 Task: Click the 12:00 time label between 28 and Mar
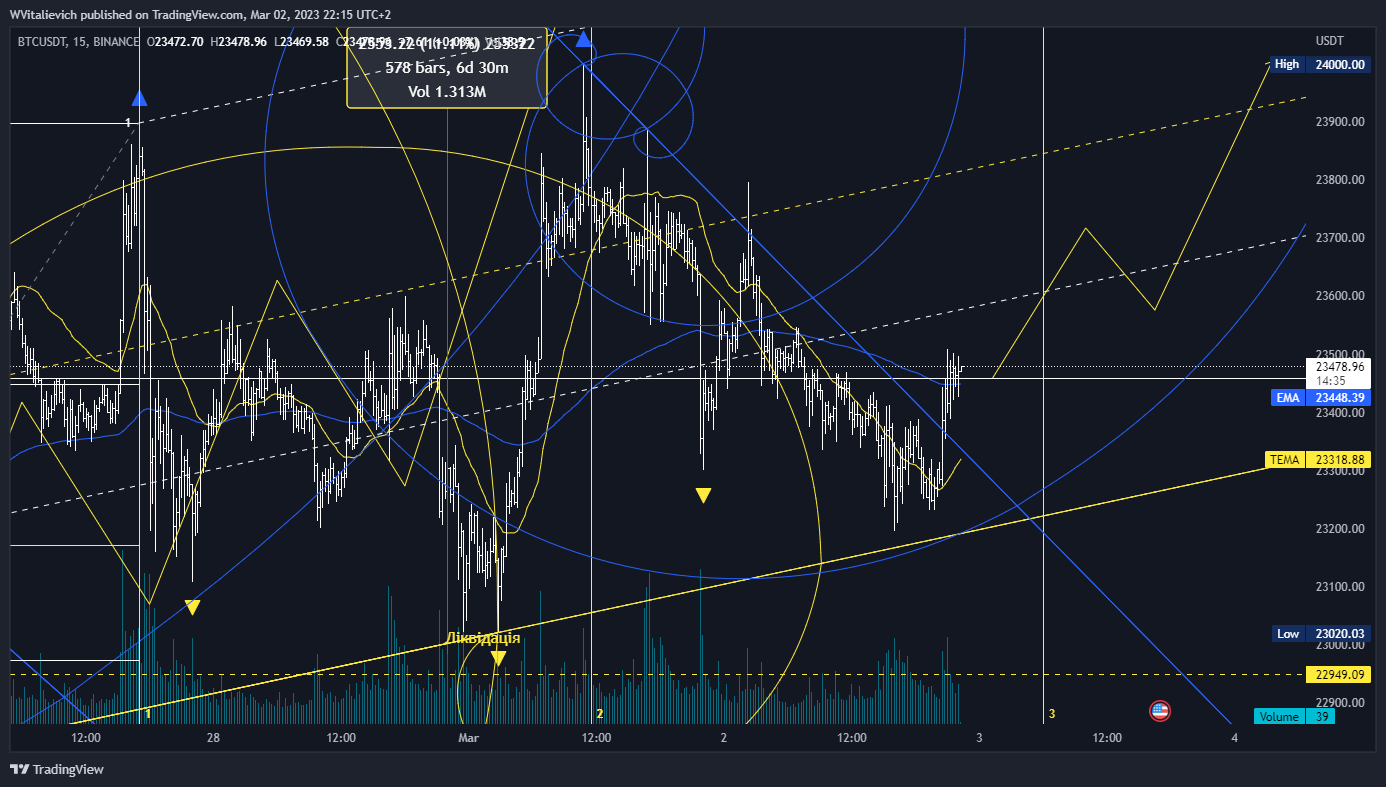point(342,738)
